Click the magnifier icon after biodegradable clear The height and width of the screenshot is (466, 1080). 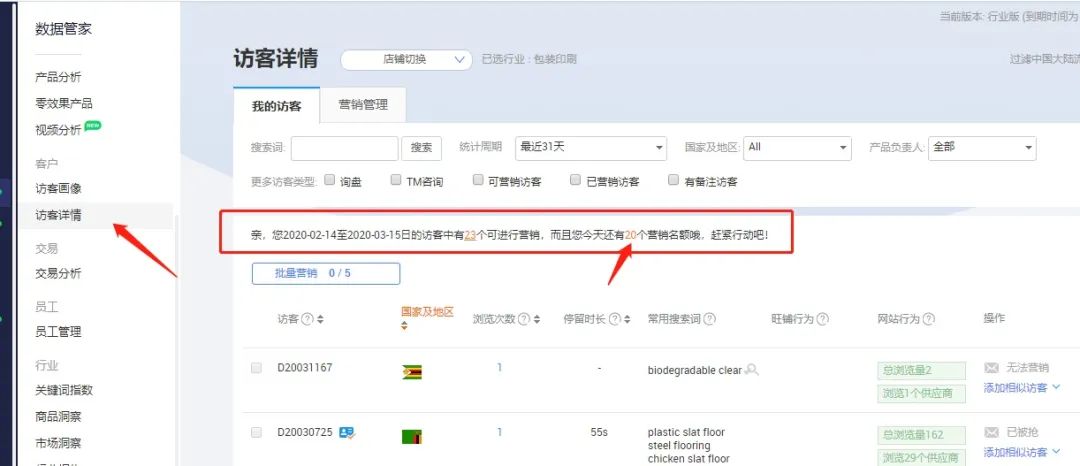(x=752, y=370)
